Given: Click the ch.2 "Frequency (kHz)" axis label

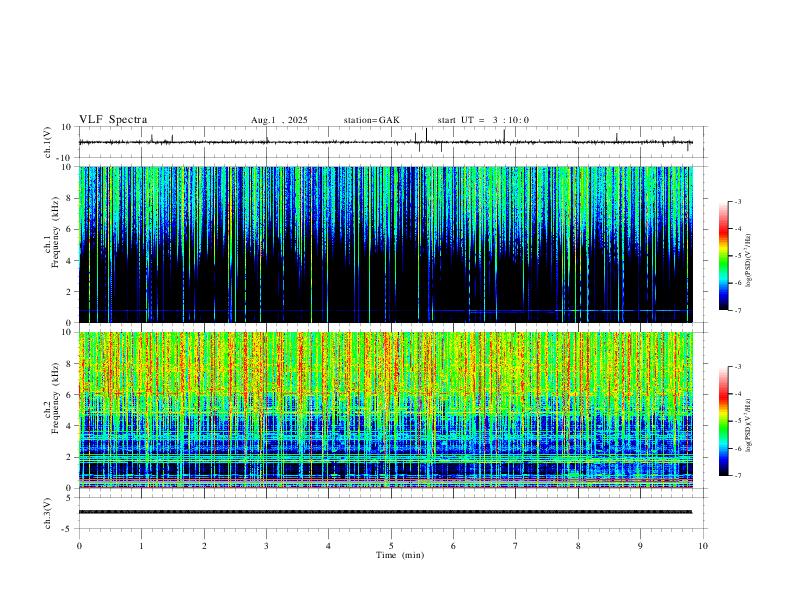Looking at the screenshot, I should [x=55, y=397].
